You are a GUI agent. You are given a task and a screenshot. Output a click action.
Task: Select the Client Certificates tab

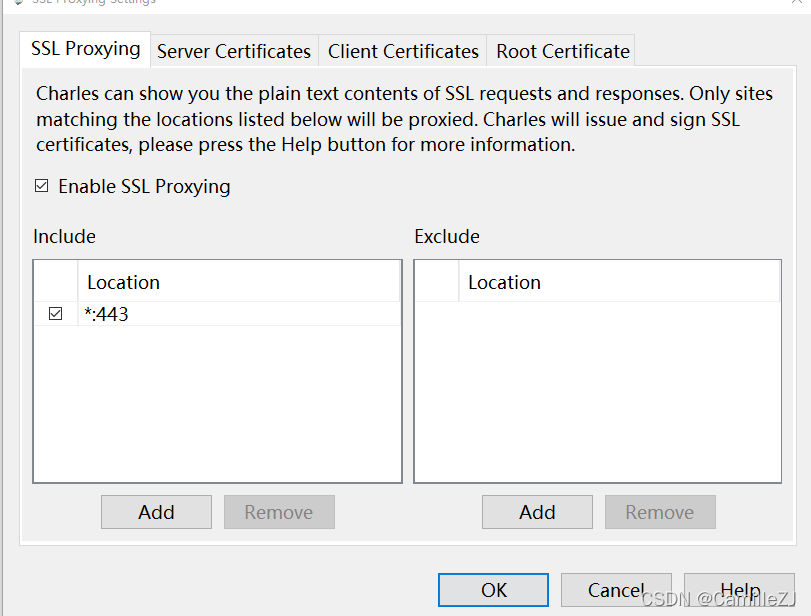click(403, 51)
